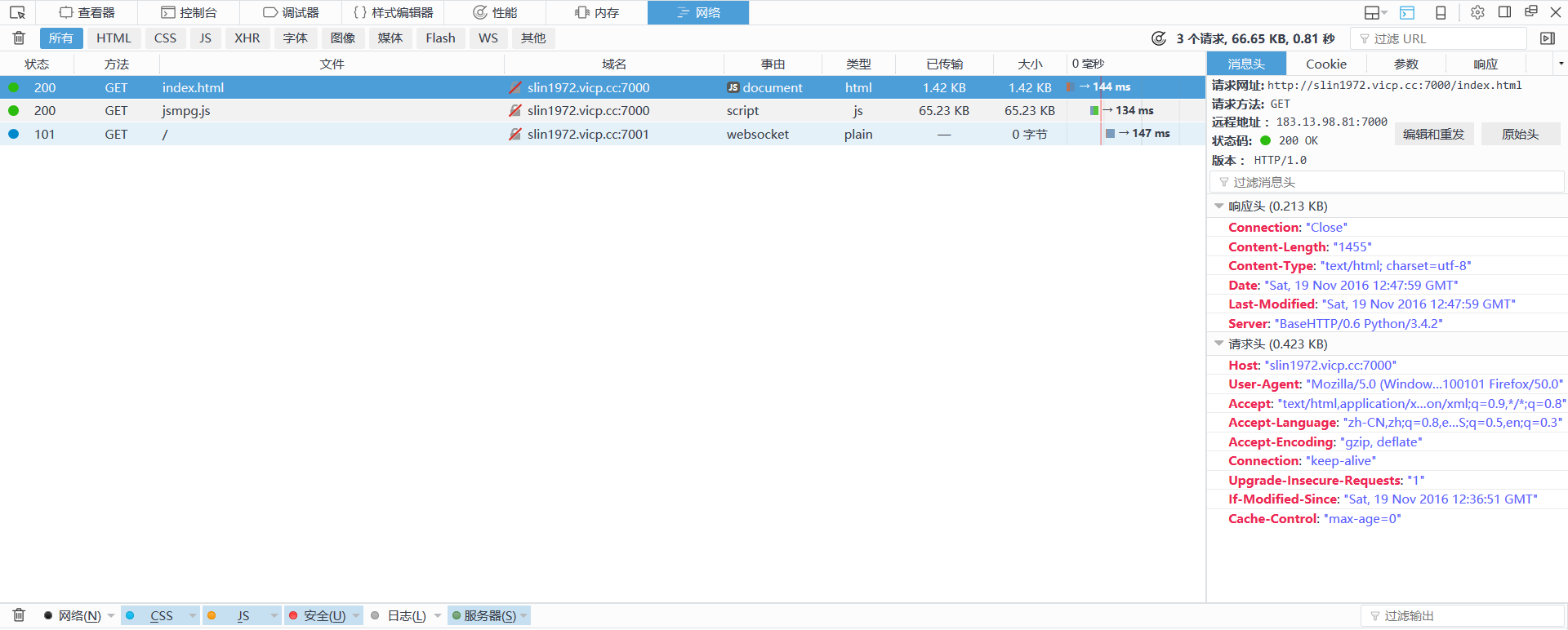Select the jsmpg.js request row
This screenshot has width=1568, height=630.
(603, 110)
